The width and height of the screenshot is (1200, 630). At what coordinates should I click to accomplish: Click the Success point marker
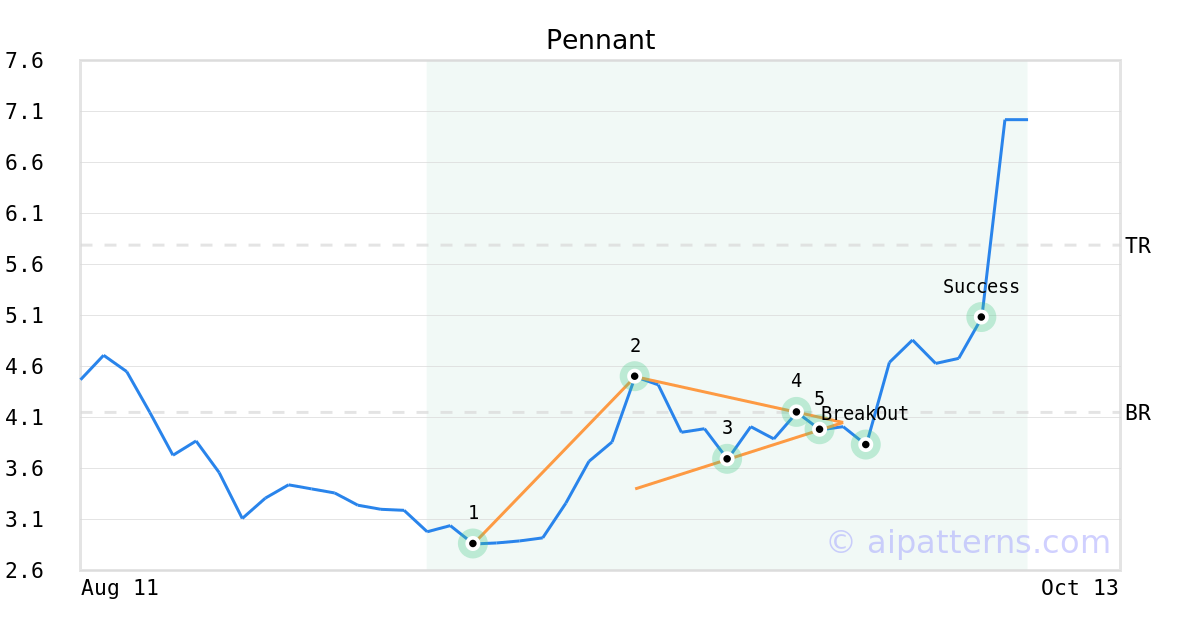click(981, 317)
